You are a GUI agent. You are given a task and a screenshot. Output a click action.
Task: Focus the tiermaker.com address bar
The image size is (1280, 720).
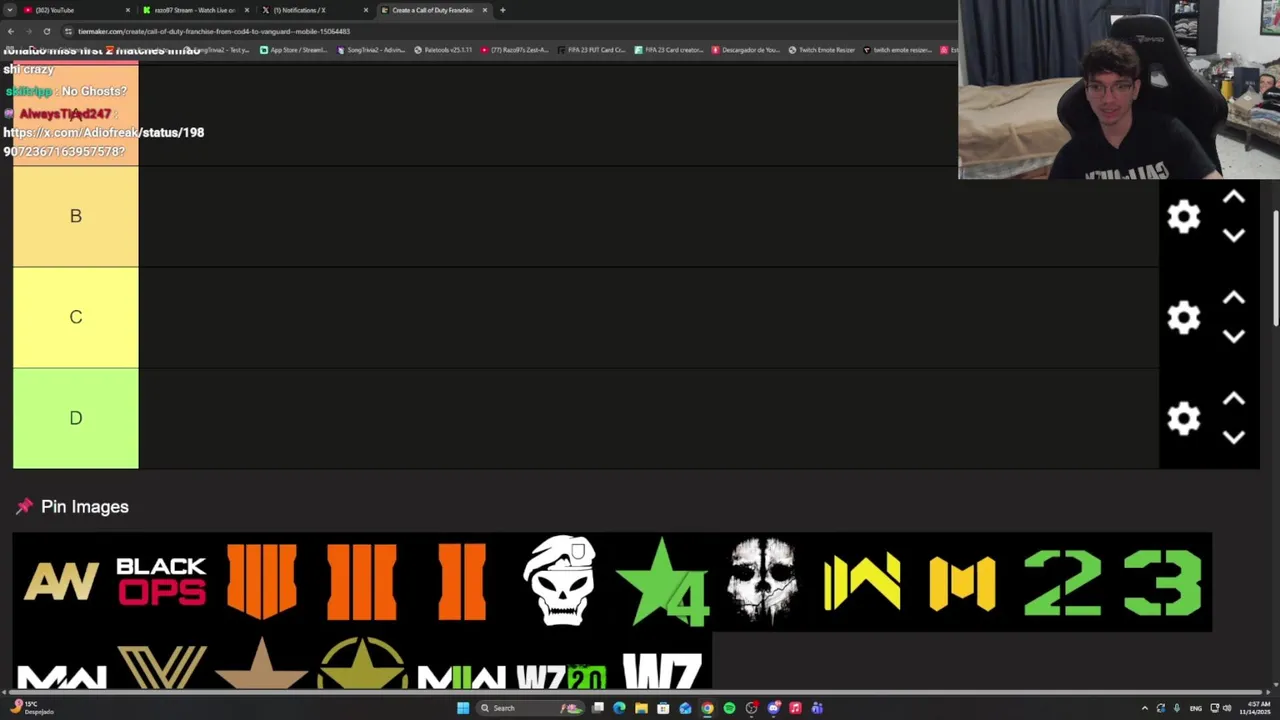[500, 31]
